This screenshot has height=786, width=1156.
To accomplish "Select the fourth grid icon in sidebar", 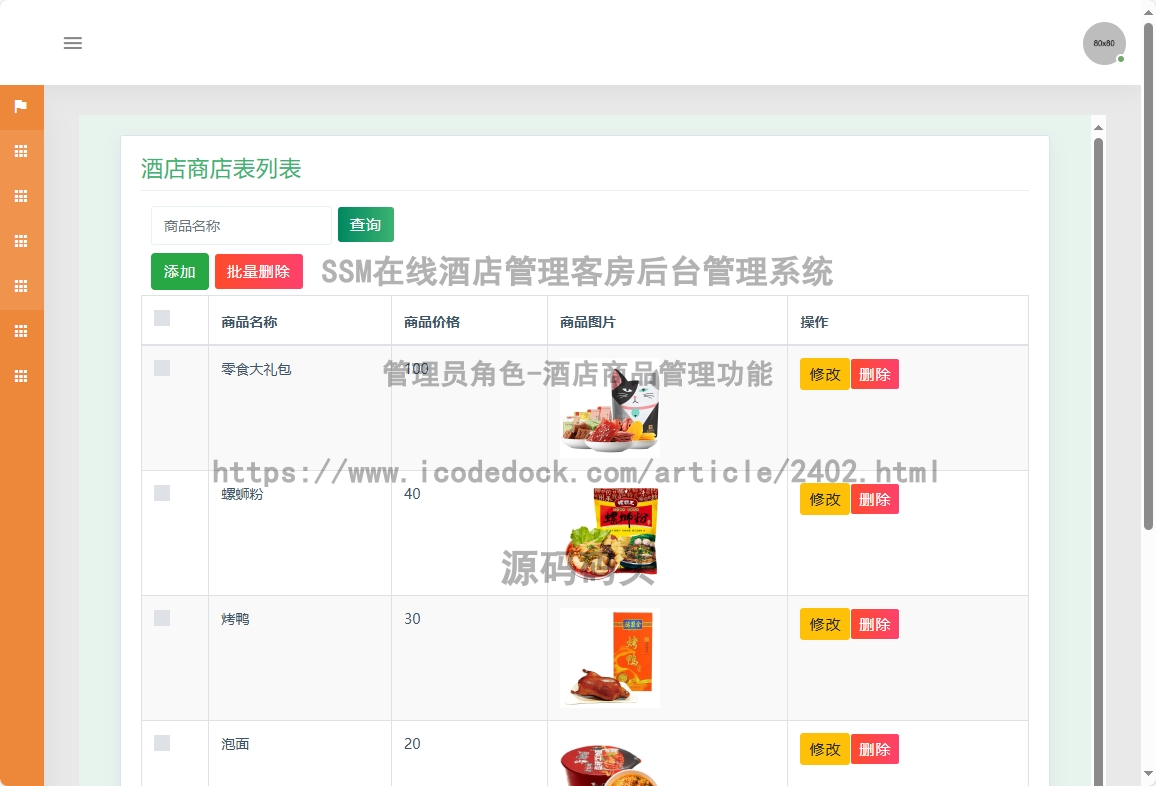I will coord(21,287).
